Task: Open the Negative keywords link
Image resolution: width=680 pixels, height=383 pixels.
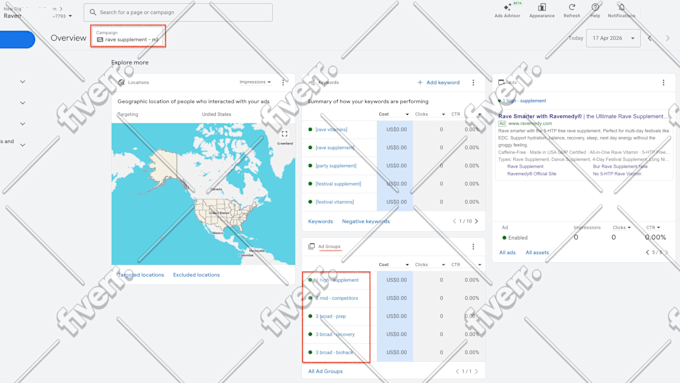Action: point(366,221)
